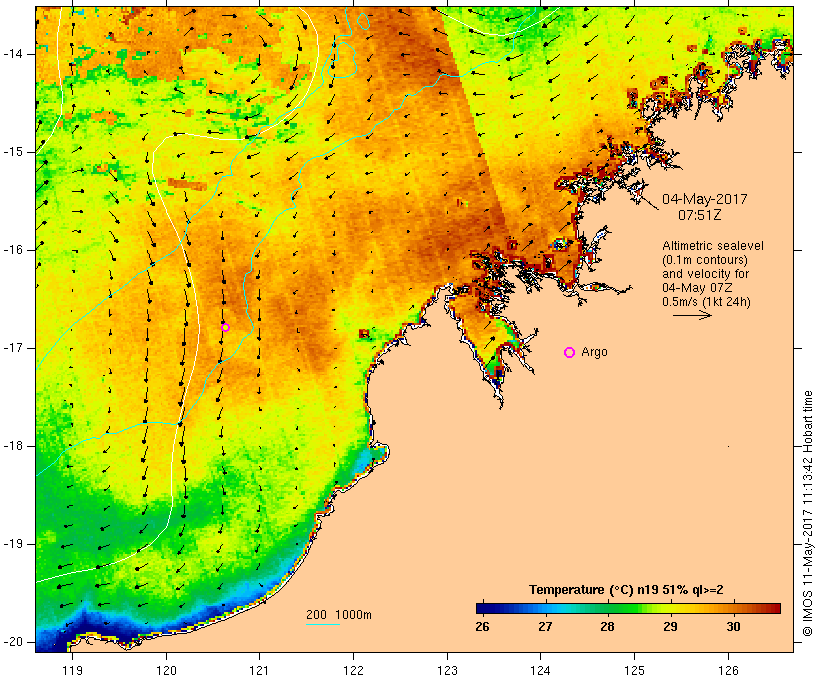Viewport: 820px width, 680px height.
Task: Click the longitude label 126
Action: [x=728, y=670]
